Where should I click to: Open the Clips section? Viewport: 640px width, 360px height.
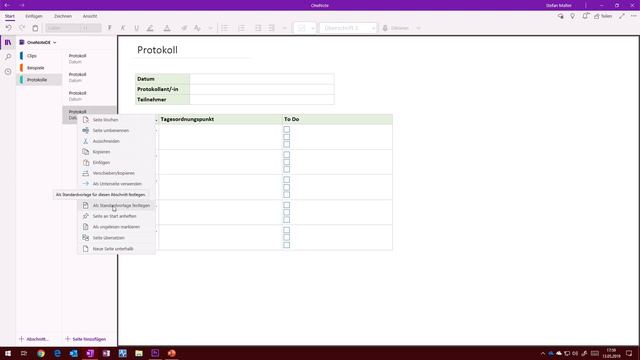pos(40,56)
